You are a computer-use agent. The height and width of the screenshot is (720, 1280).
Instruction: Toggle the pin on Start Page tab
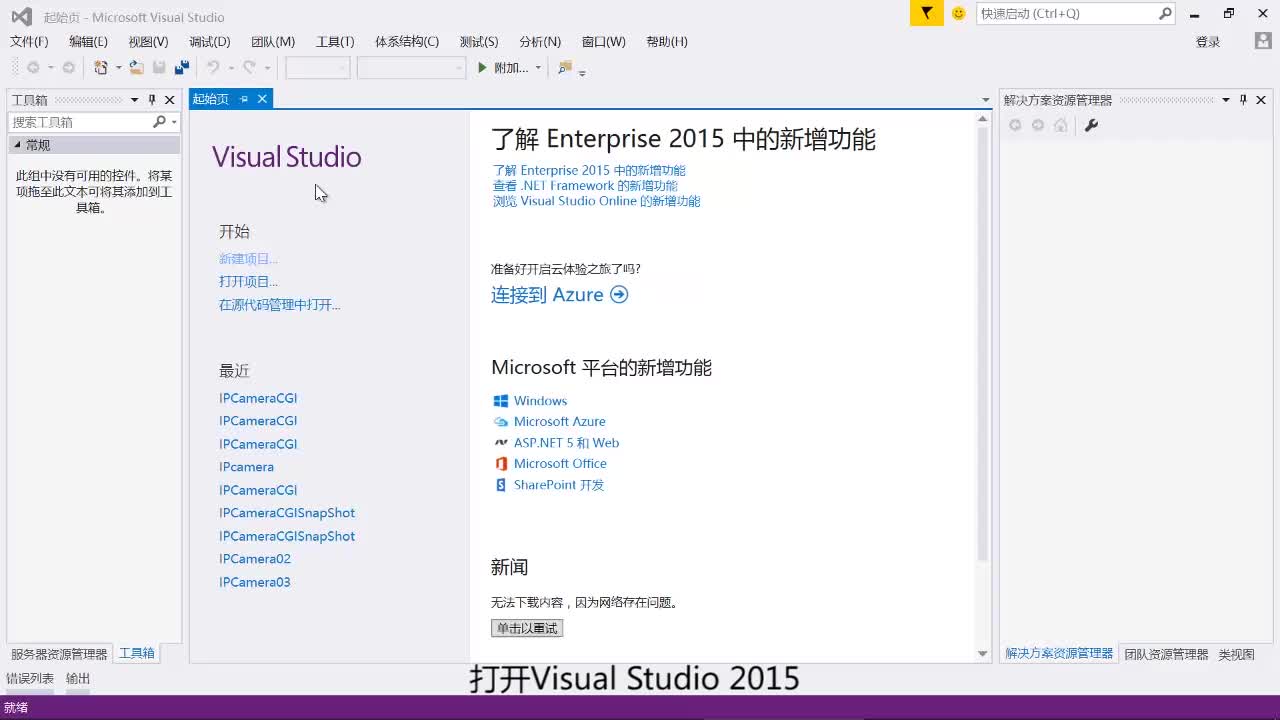[244, 99]
